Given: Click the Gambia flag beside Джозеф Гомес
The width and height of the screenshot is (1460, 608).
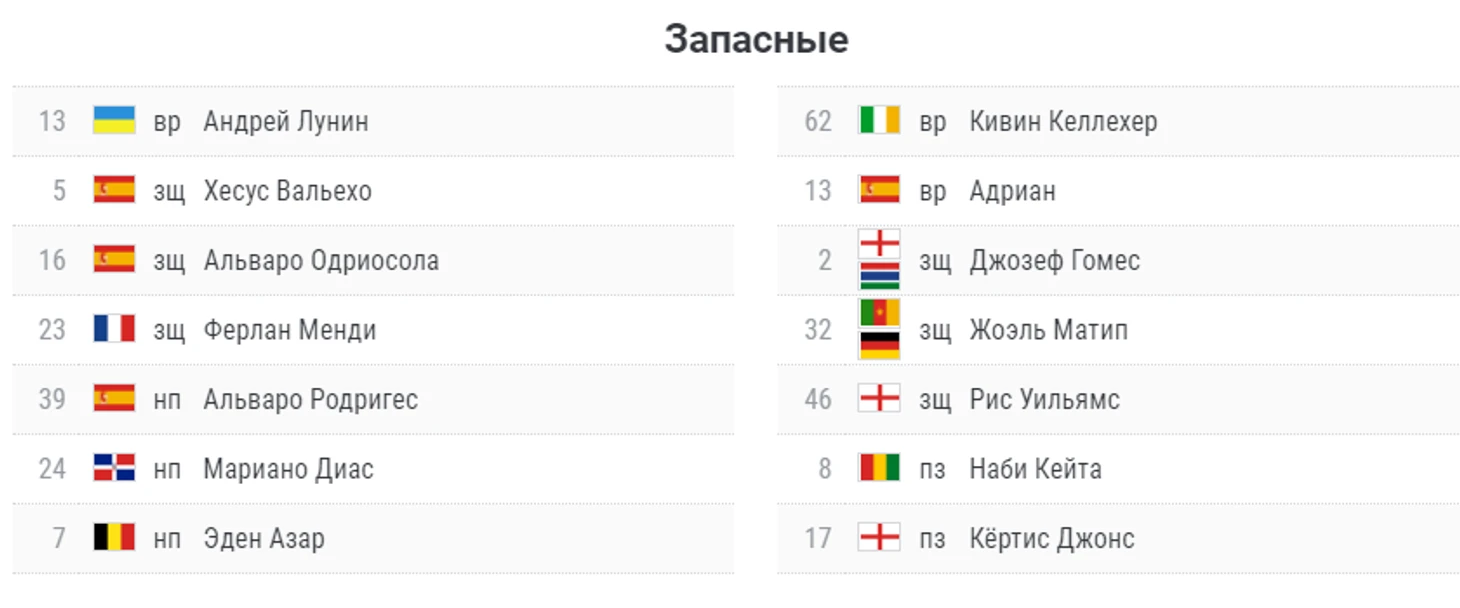Looking at the screenshot, I should coord(879,276).
